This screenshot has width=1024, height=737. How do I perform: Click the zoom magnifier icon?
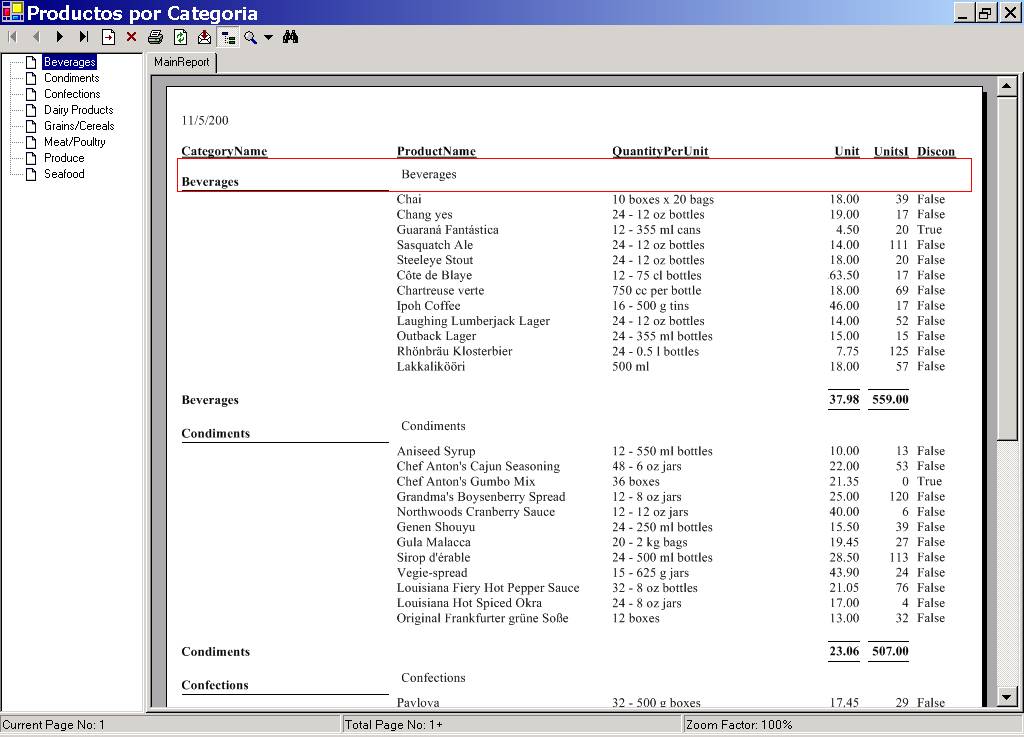(250, 37)
